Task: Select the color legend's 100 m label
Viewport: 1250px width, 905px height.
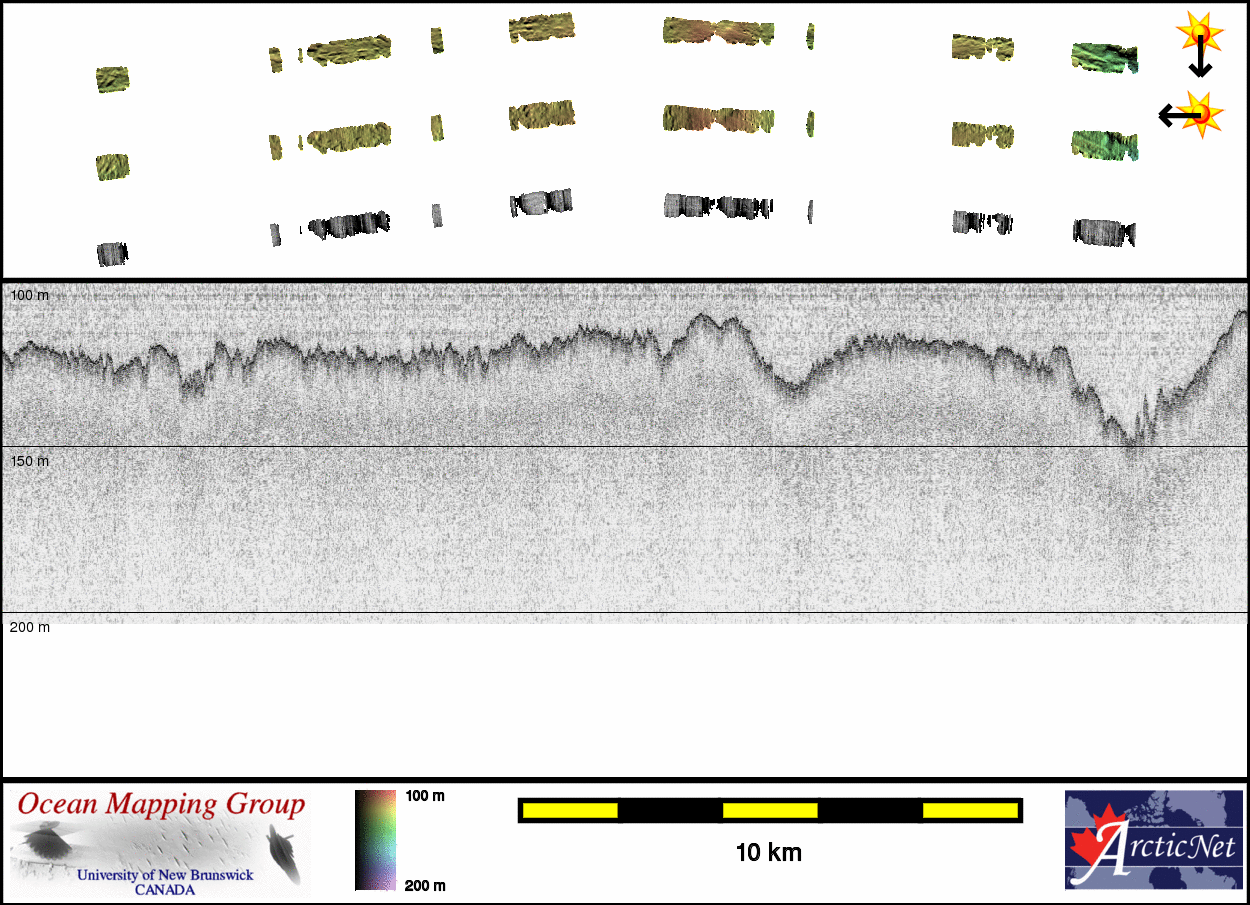Action: [424, 796]
